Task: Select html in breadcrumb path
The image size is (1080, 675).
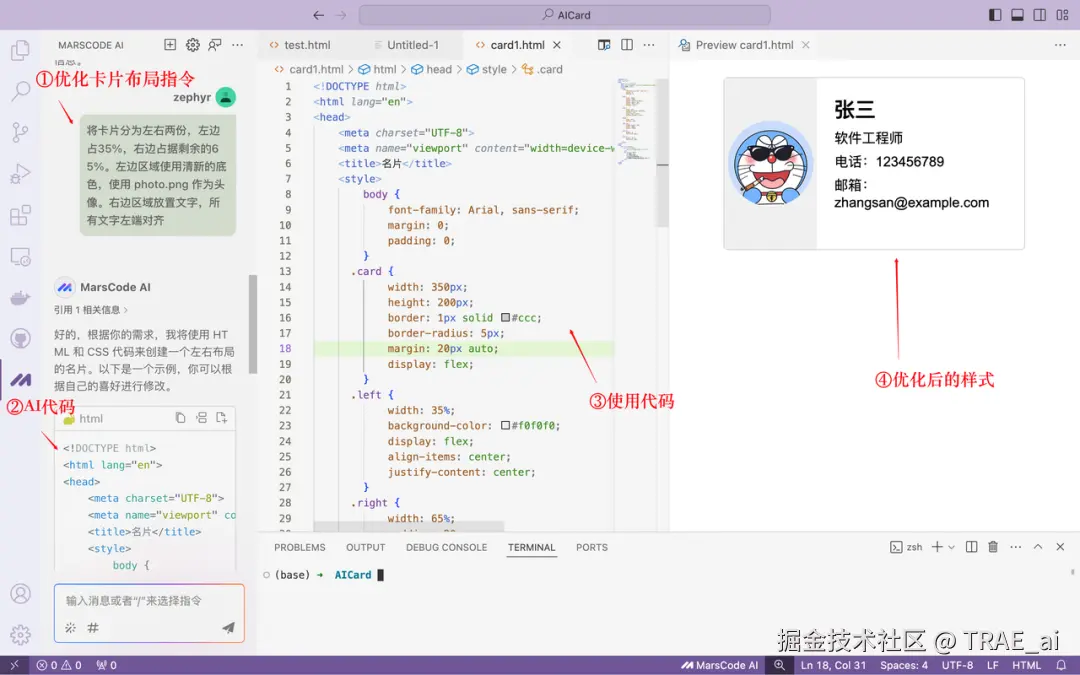Action: coord(377,70)
